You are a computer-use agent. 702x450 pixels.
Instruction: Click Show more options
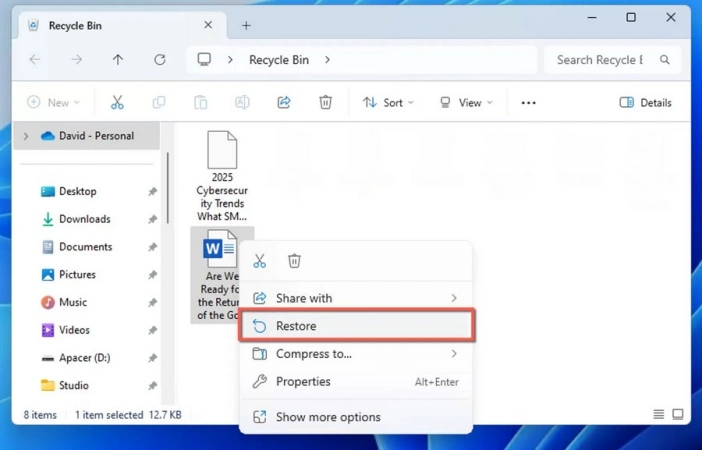(x=328, y=417)
